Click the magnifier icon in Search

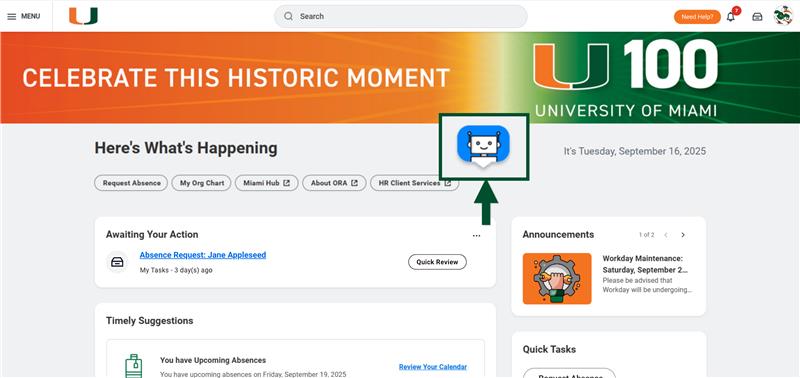[288, 16]
